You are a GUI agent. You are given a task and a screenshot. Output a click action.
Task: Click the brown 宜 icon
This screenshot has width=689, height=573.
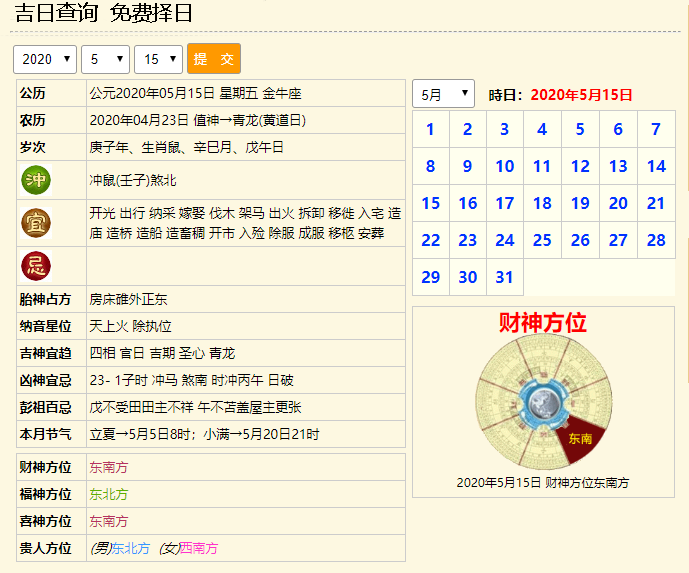tap(36, 223)
